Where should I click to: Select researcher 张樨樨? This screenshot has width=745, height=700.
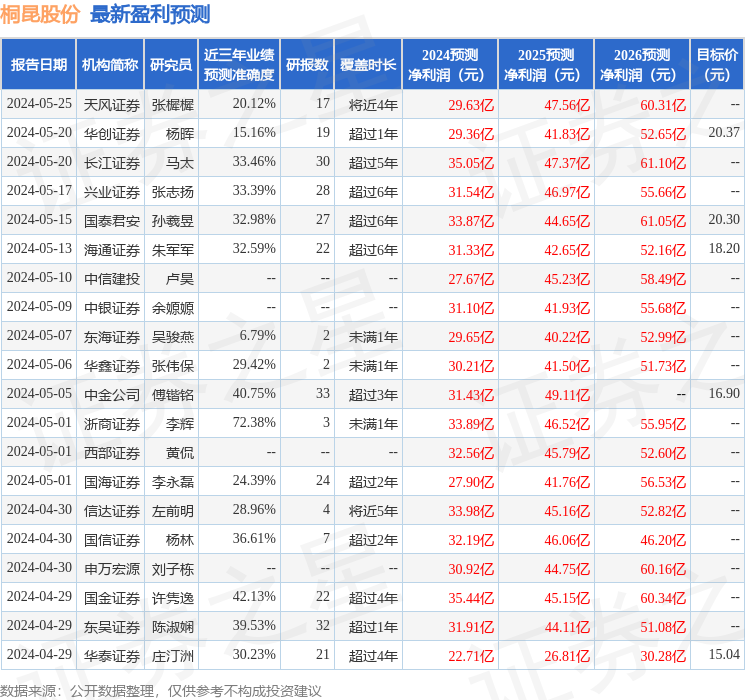pos(172,105)
